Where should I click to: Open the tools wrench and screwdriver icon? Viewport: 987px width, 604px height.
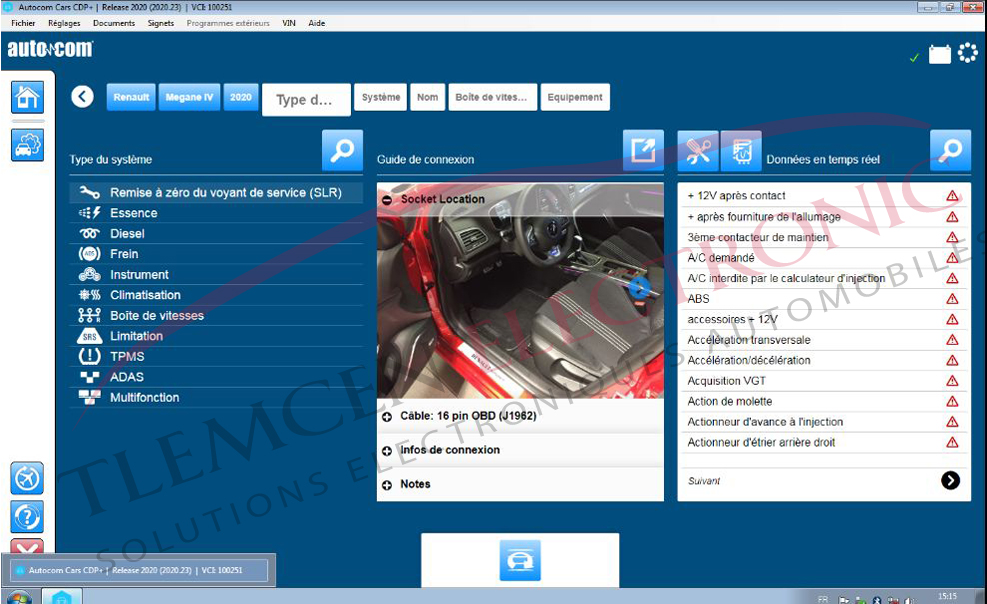pyautogui.click(x=698, y=151)
